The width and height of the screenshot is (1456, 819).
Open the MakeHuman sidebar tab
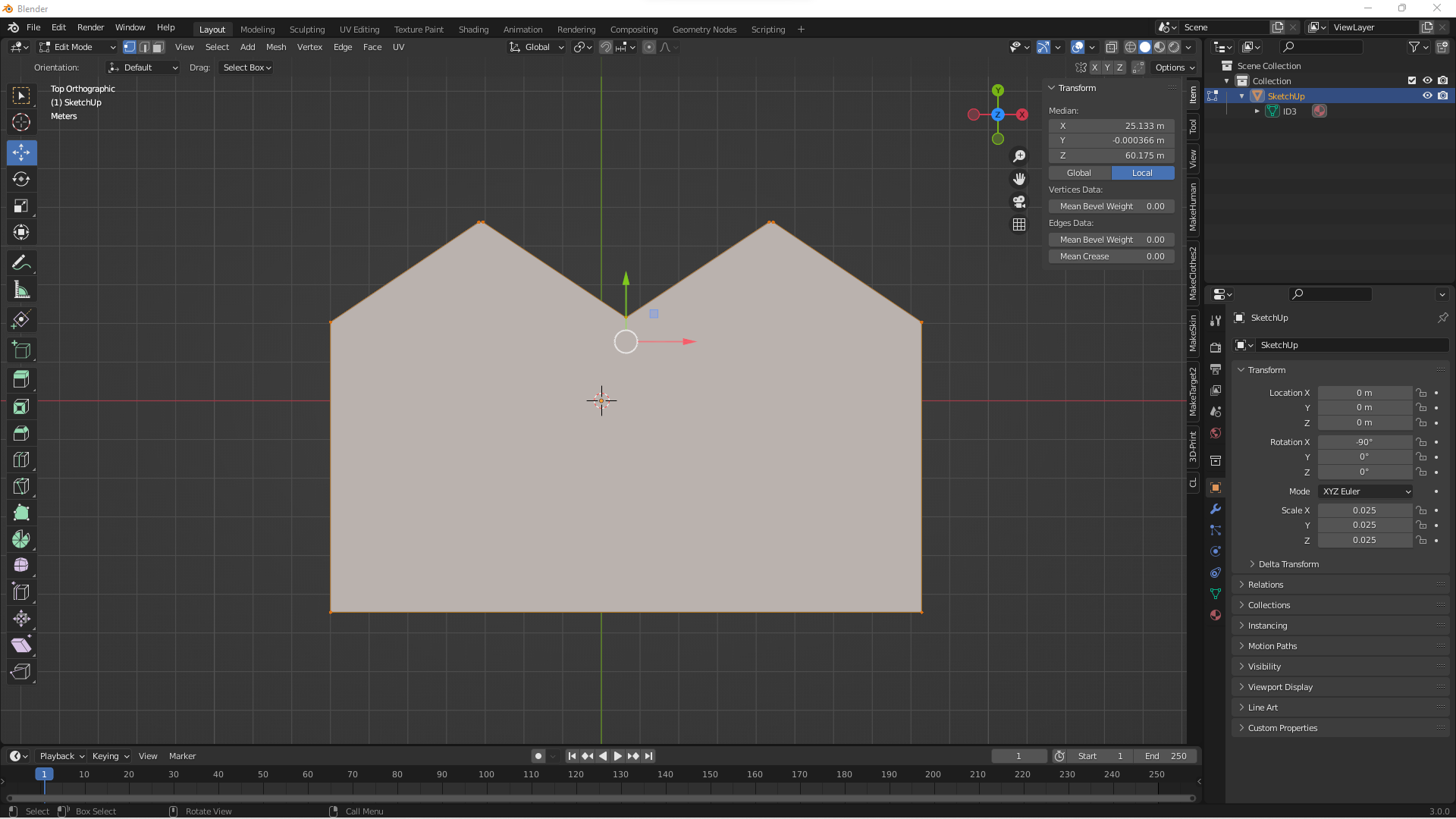1194,207
